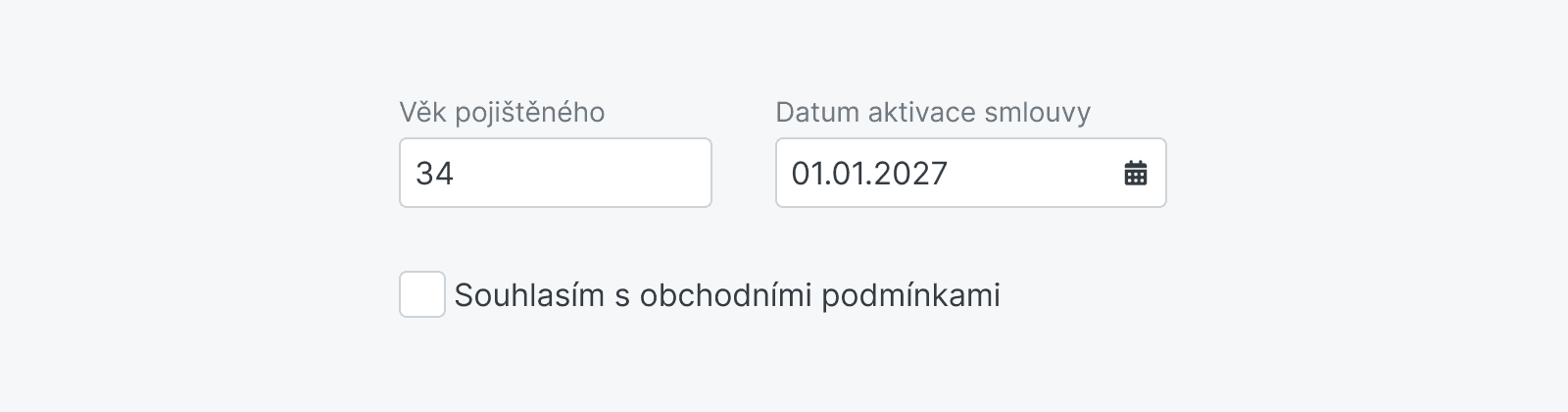Open the calendar date picker icon

click(x=1135, y=174)
